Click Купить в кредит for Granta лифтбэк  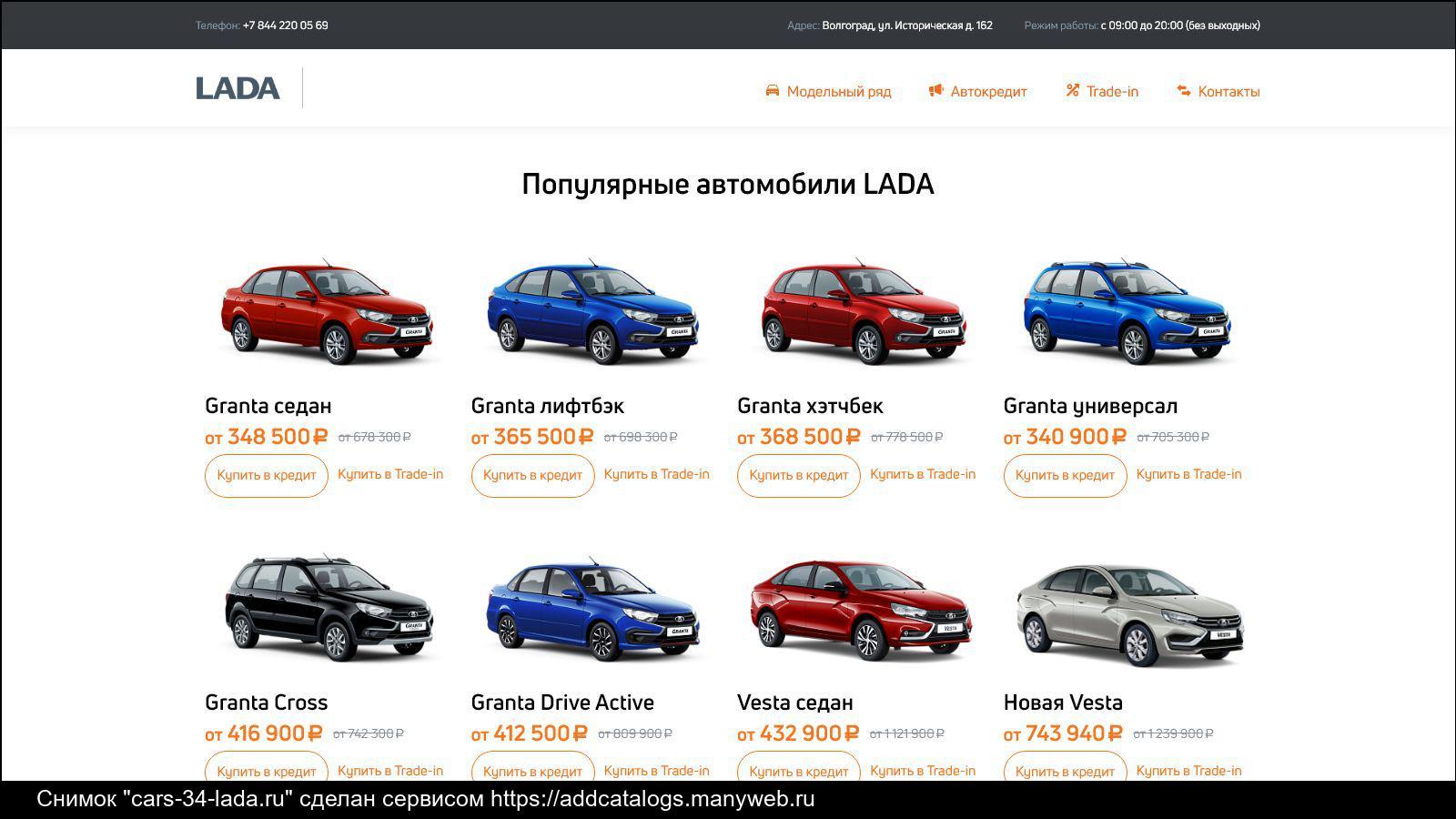coord(532,475)
